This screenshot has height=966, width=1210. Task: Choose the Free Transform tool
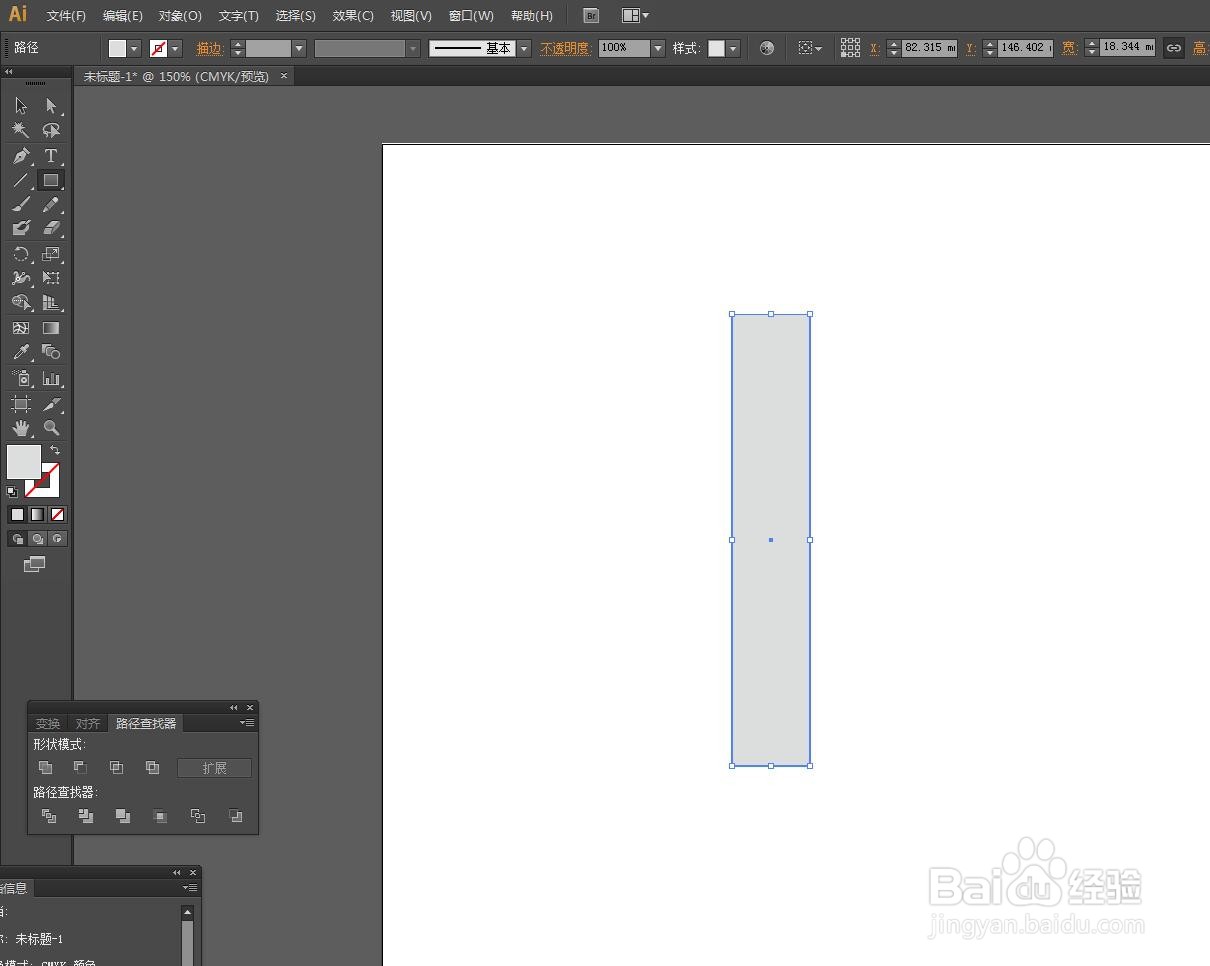click(51, 278)
